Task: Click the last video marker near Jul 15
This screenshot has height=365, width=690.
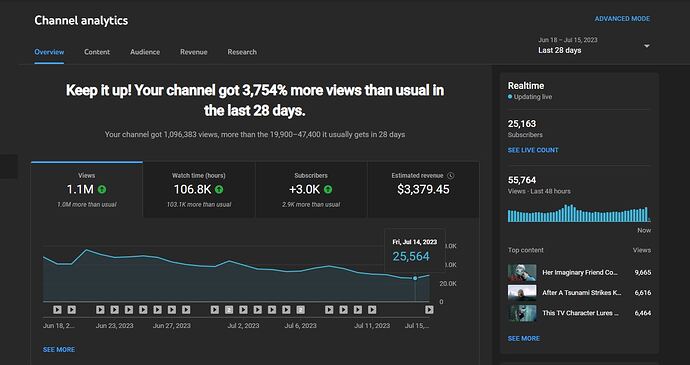Action: (x=429, y=310)
